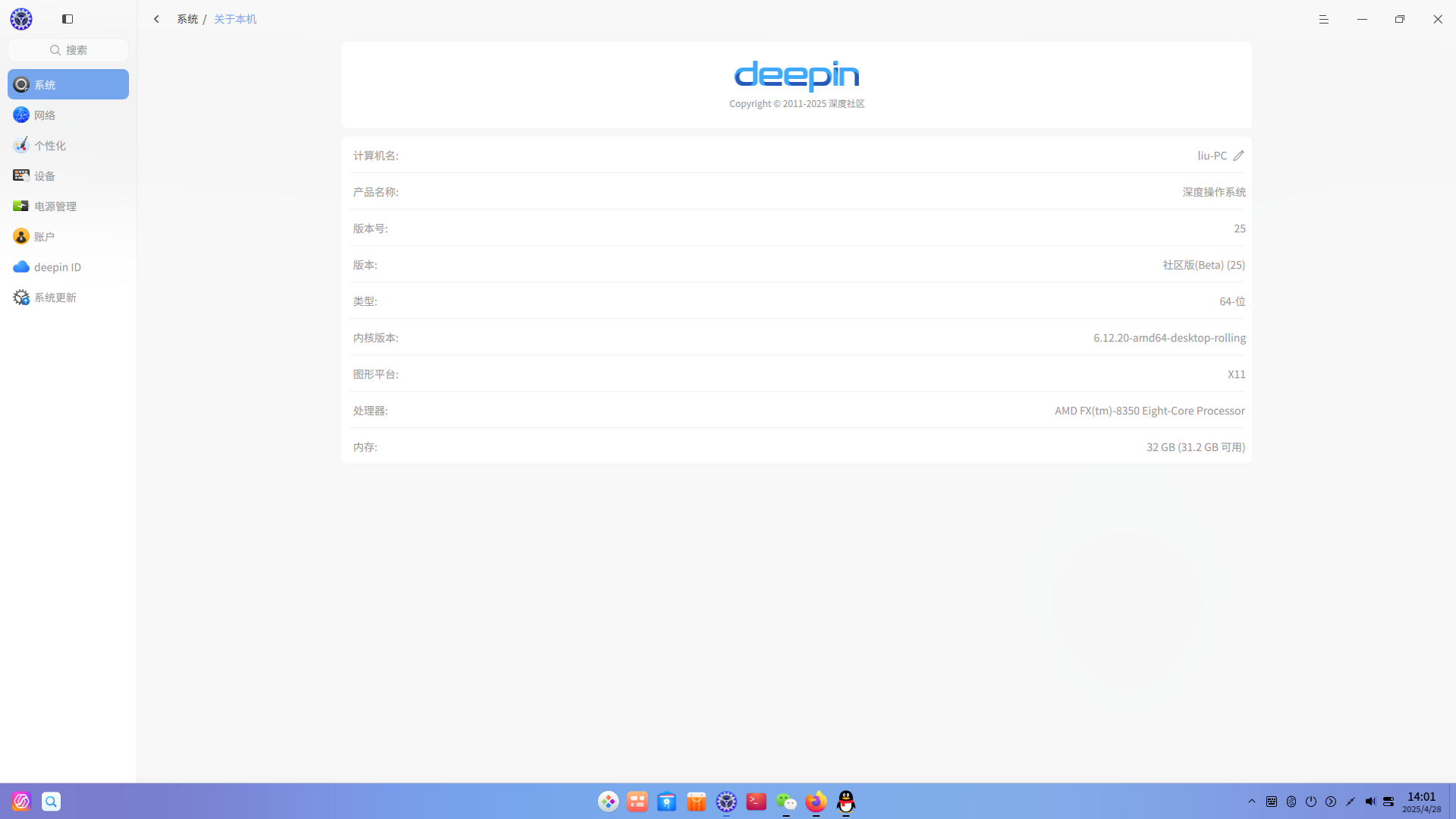Open the volume speaker tray icon
Image resolution: width=1456 pixels, height=819 pixels.
click(x=1370, y=802)
